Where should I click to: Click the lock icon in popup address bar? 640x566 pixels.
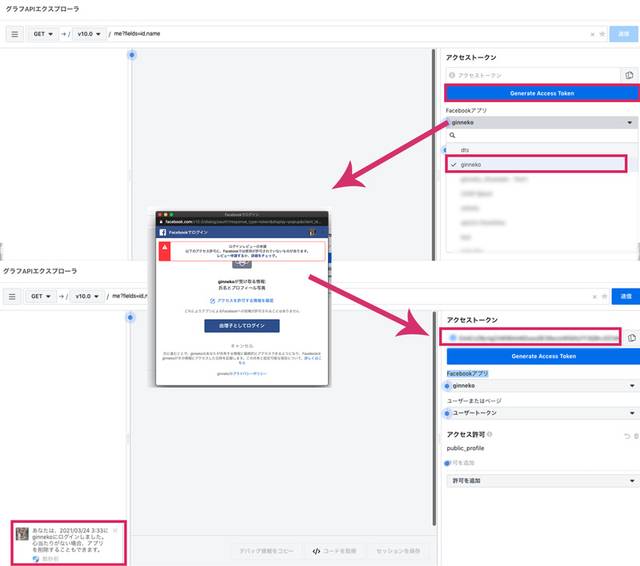[161, 222]
